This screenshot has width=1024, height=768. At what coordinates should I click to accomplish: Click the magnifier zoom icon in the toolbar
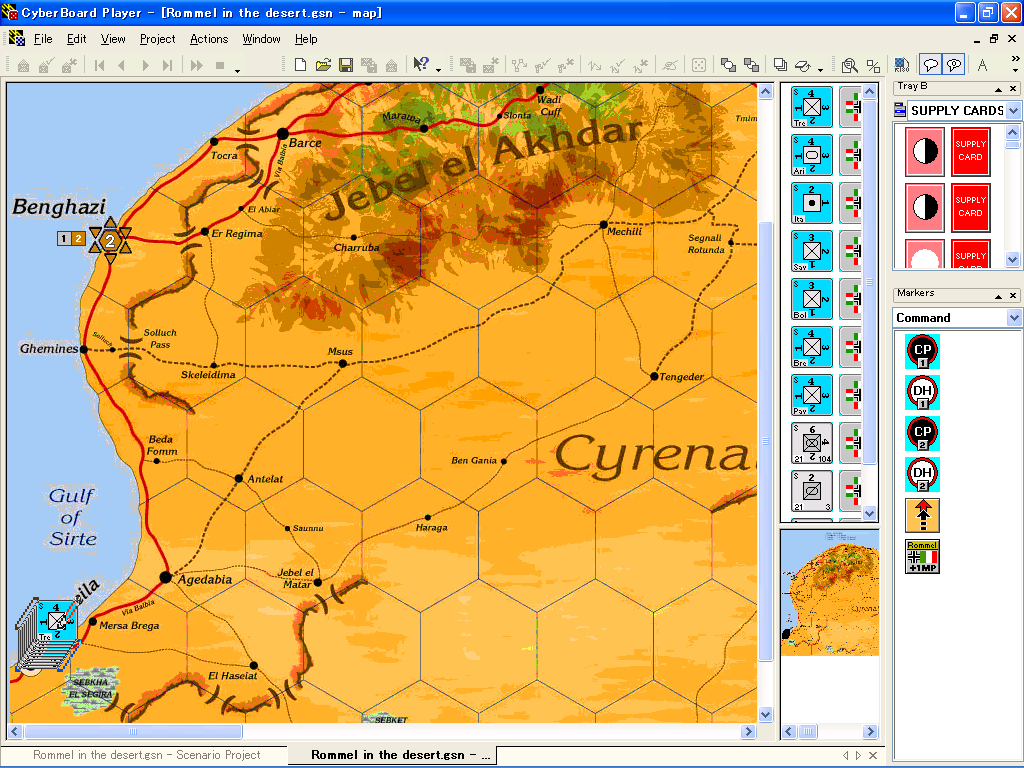pyautogui.click(x=850, y=65)
